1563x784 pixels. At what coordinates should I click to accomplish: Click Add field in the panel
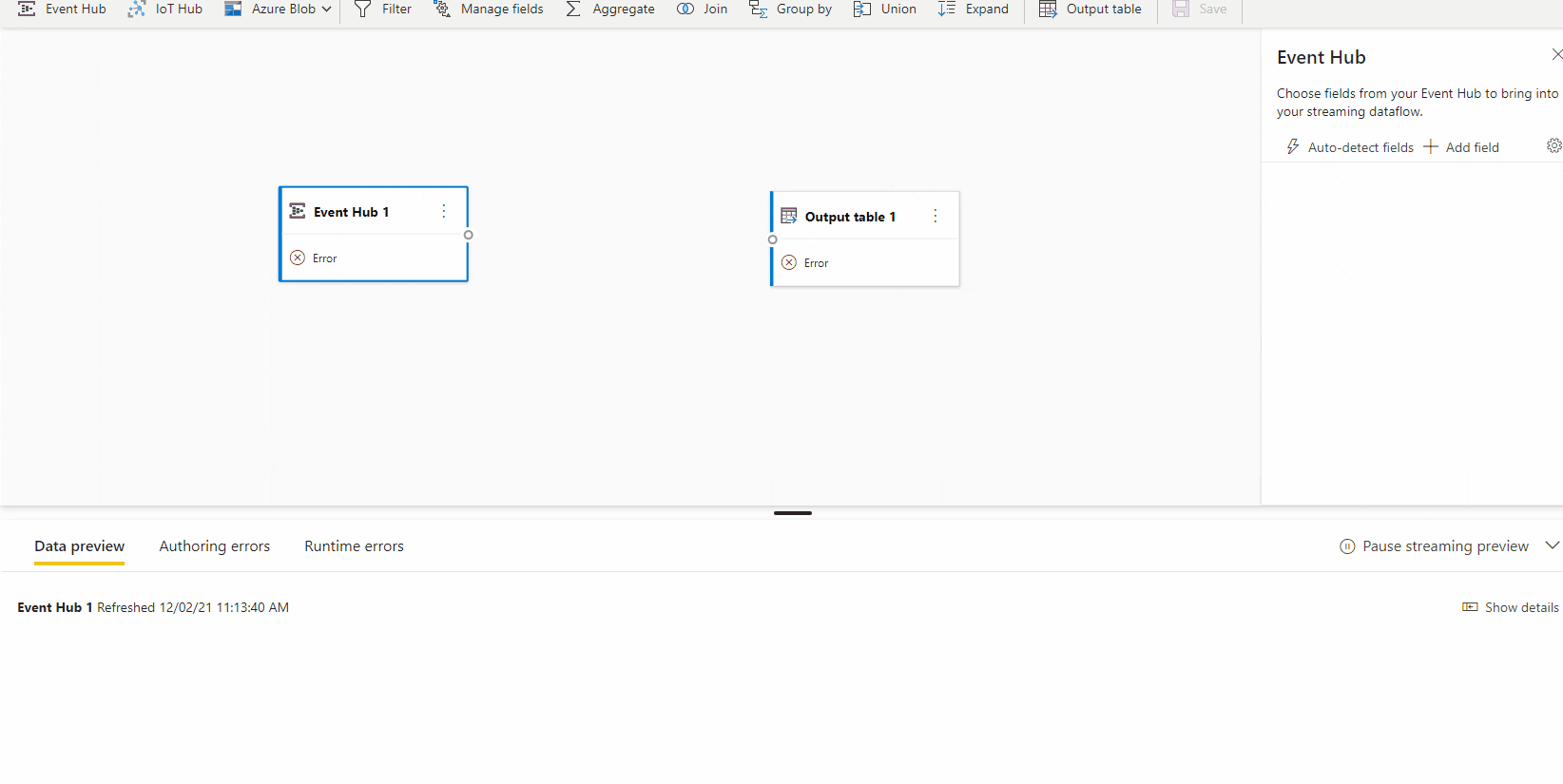(1461, 147)
